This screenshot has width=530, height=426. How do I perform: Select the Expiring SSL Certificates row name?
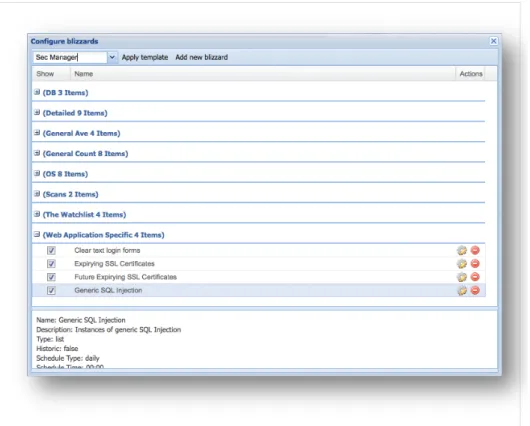tap(114, 264)
